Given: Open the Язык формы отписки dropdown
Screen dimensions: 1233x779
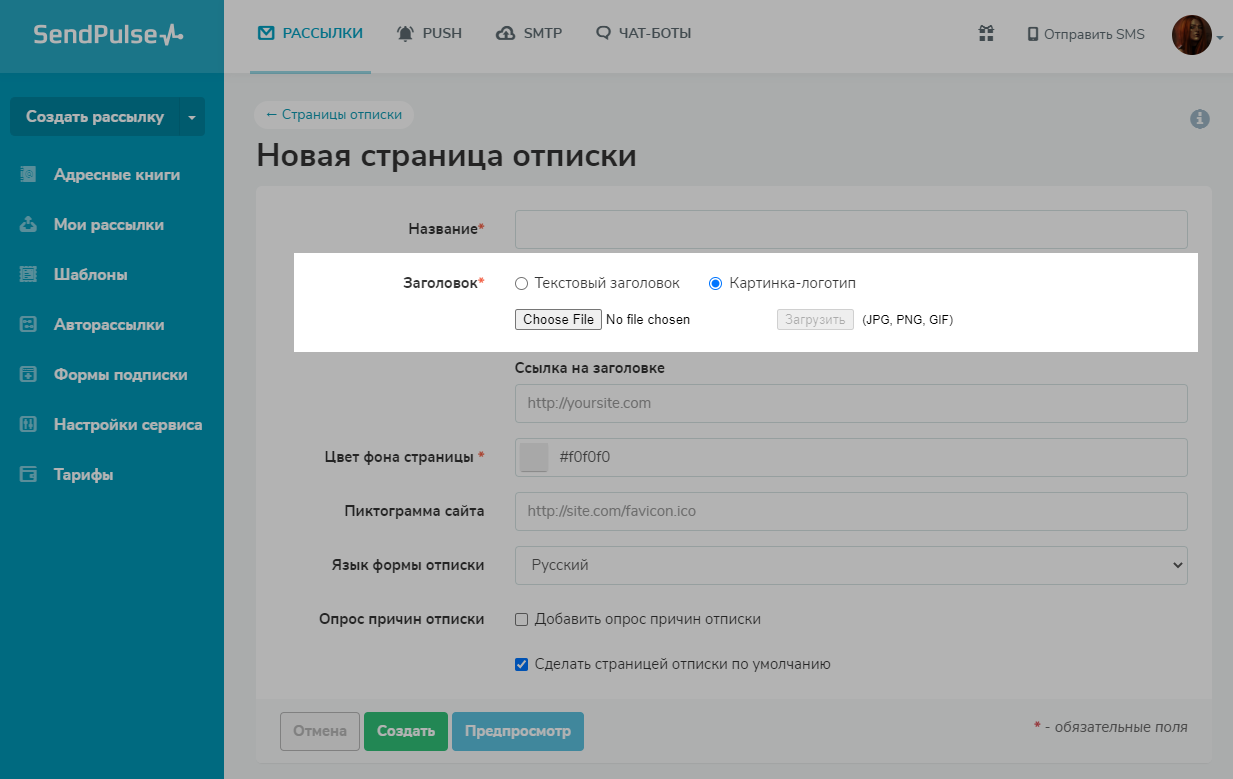Looking at the screenshot, I should (851, 565).
